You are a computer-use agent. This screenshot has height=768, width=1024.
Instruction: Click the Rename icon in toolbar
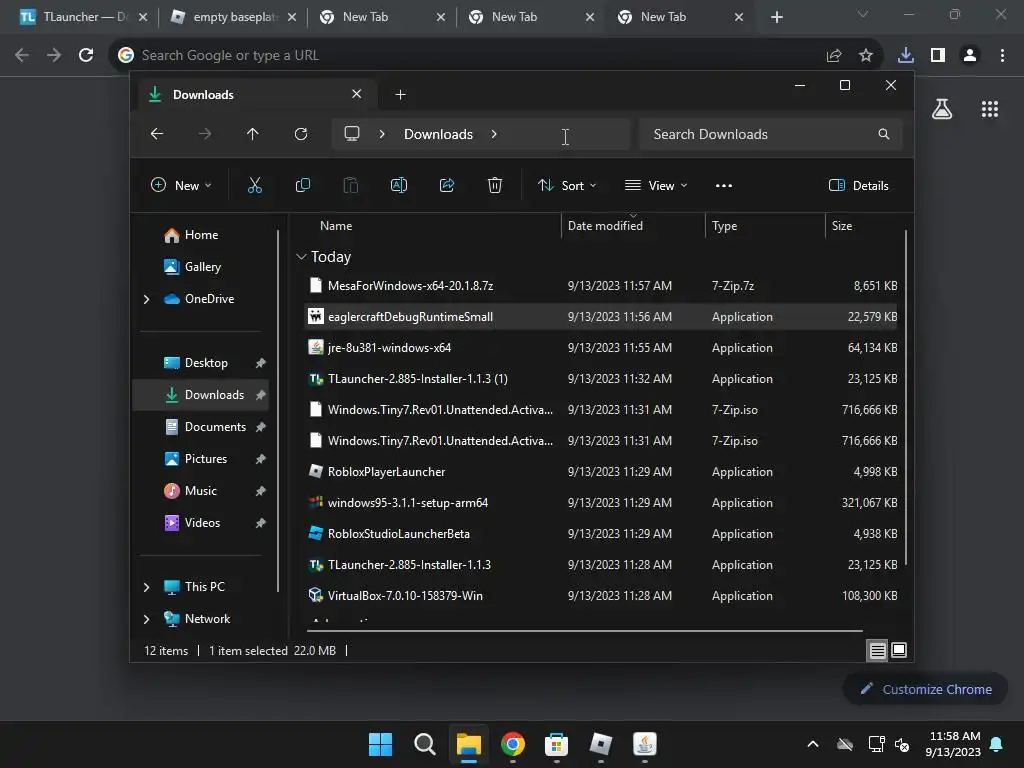click(x=398, y=185)
